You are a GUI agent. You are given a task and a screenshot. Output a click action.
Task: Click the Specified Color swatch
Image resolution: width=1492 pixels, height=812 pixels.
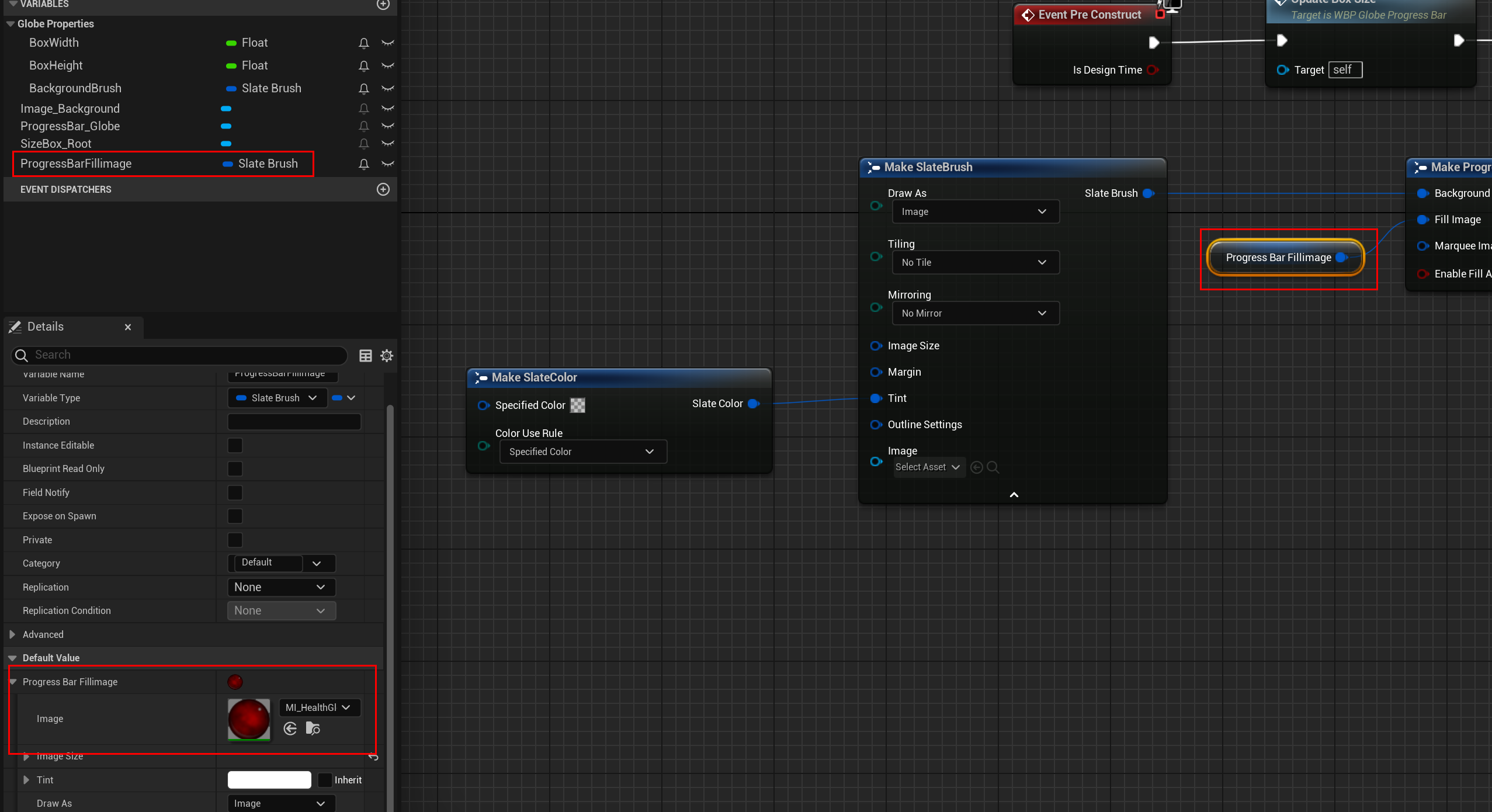click(577, 405)
